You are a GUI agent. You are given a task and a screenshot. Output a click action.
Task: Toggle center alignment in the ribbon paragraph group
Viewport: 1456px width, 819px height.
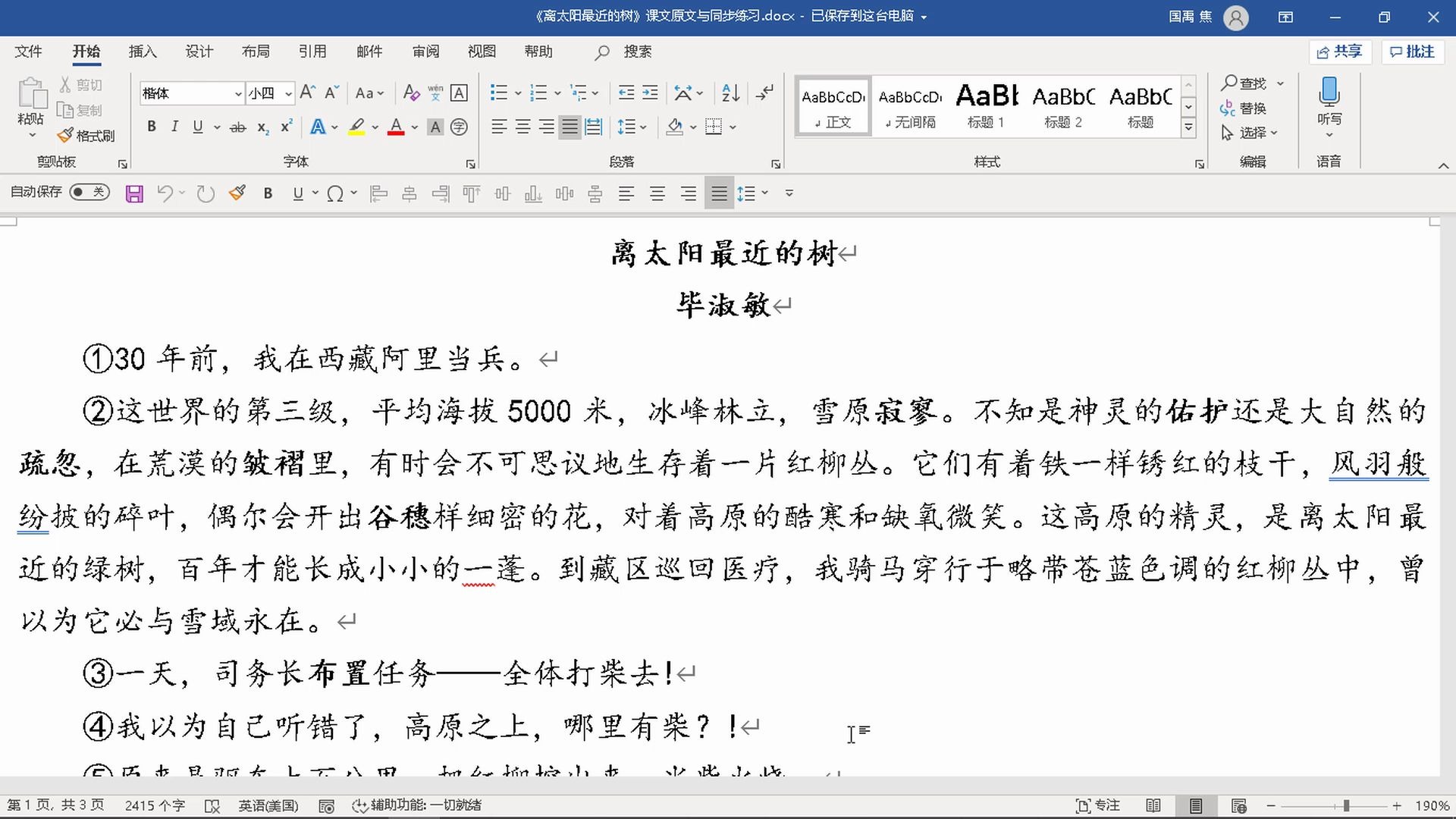[x=522, y=127]
